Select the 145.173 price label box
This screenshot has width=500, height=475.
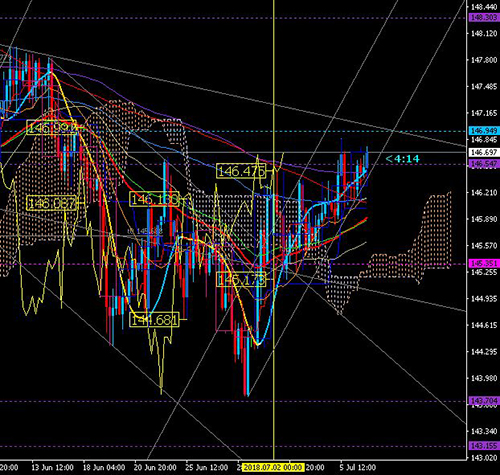pyautogui.click(x=241, y=279)
